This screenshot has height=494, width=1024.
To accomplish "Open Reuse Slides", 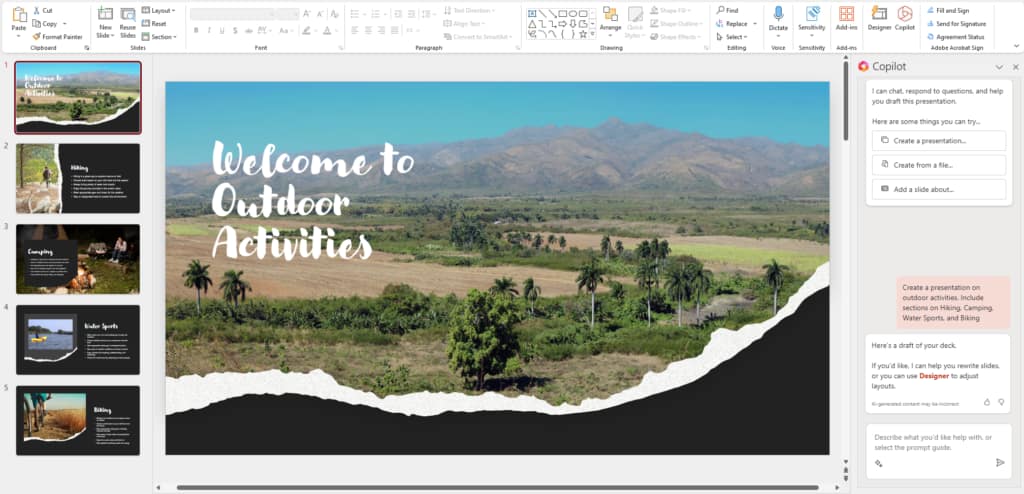I will 128,23.
